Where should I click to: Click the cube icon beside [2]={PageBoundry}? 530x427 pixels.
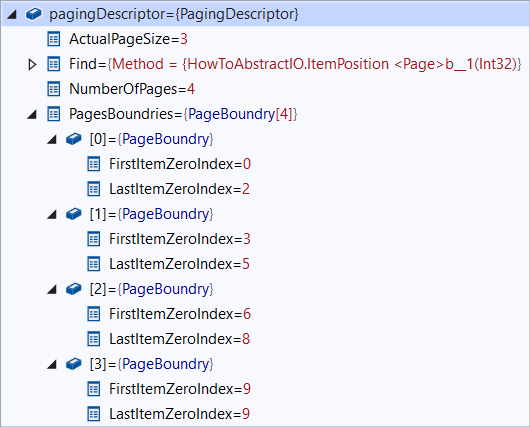pos(74,289)
